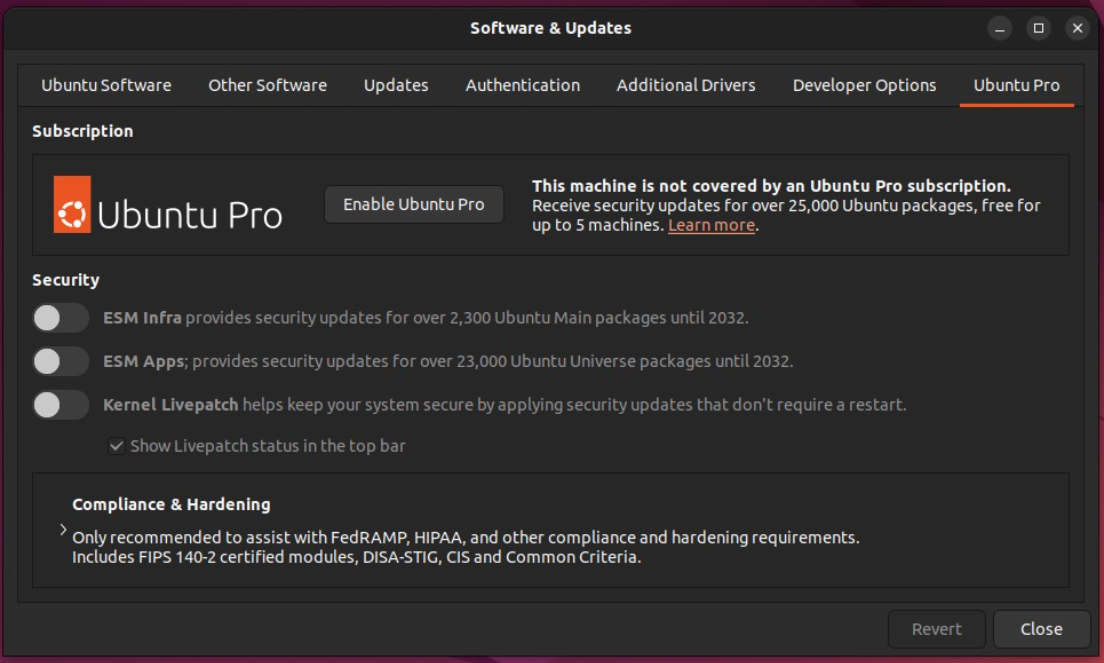This screenshot has width=1104, height=663.
Task: Maximize the Software & Updates window
Action: click(x=1038, y=28)
